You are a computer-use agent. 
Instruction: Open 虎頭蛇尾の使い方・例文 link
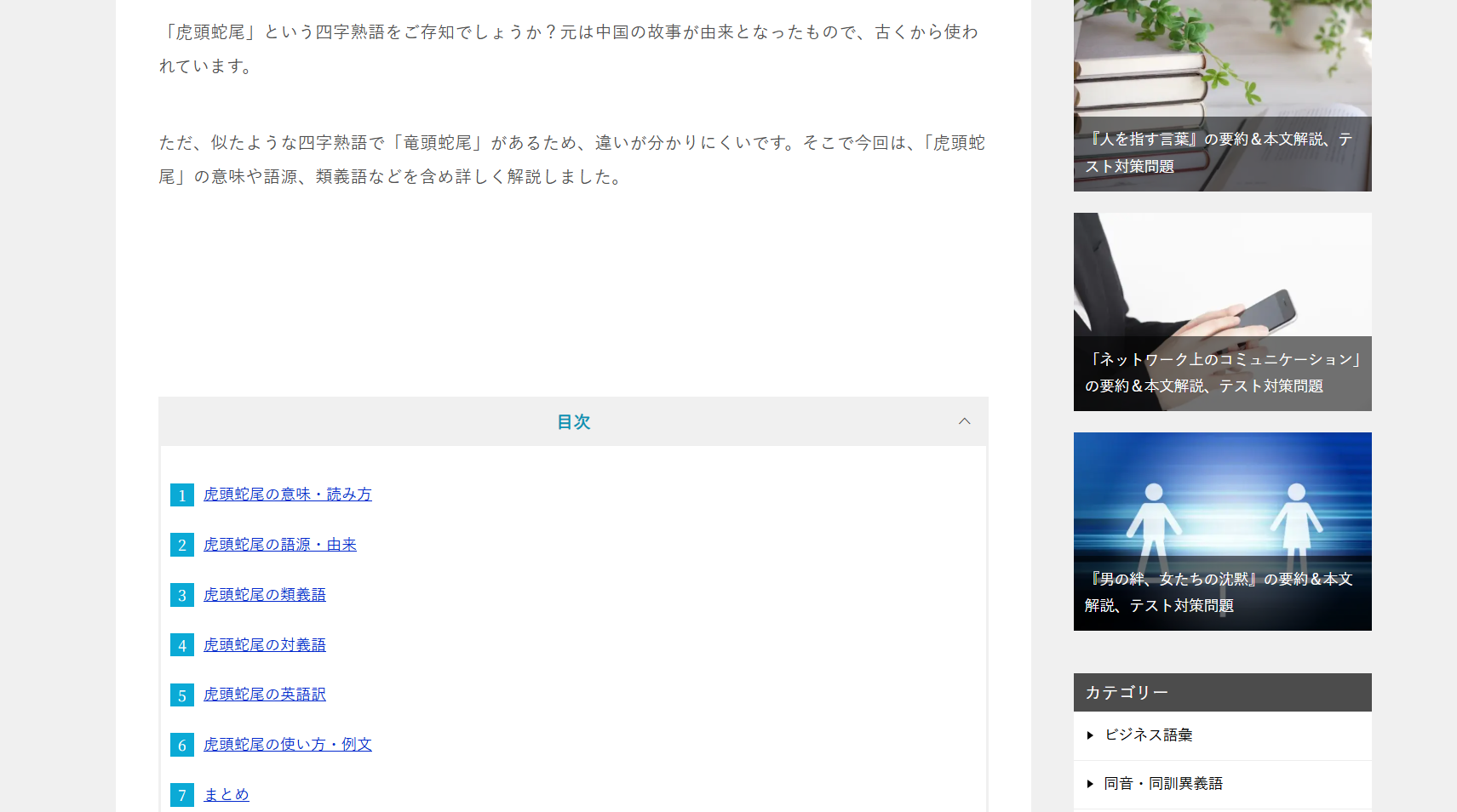288,745
